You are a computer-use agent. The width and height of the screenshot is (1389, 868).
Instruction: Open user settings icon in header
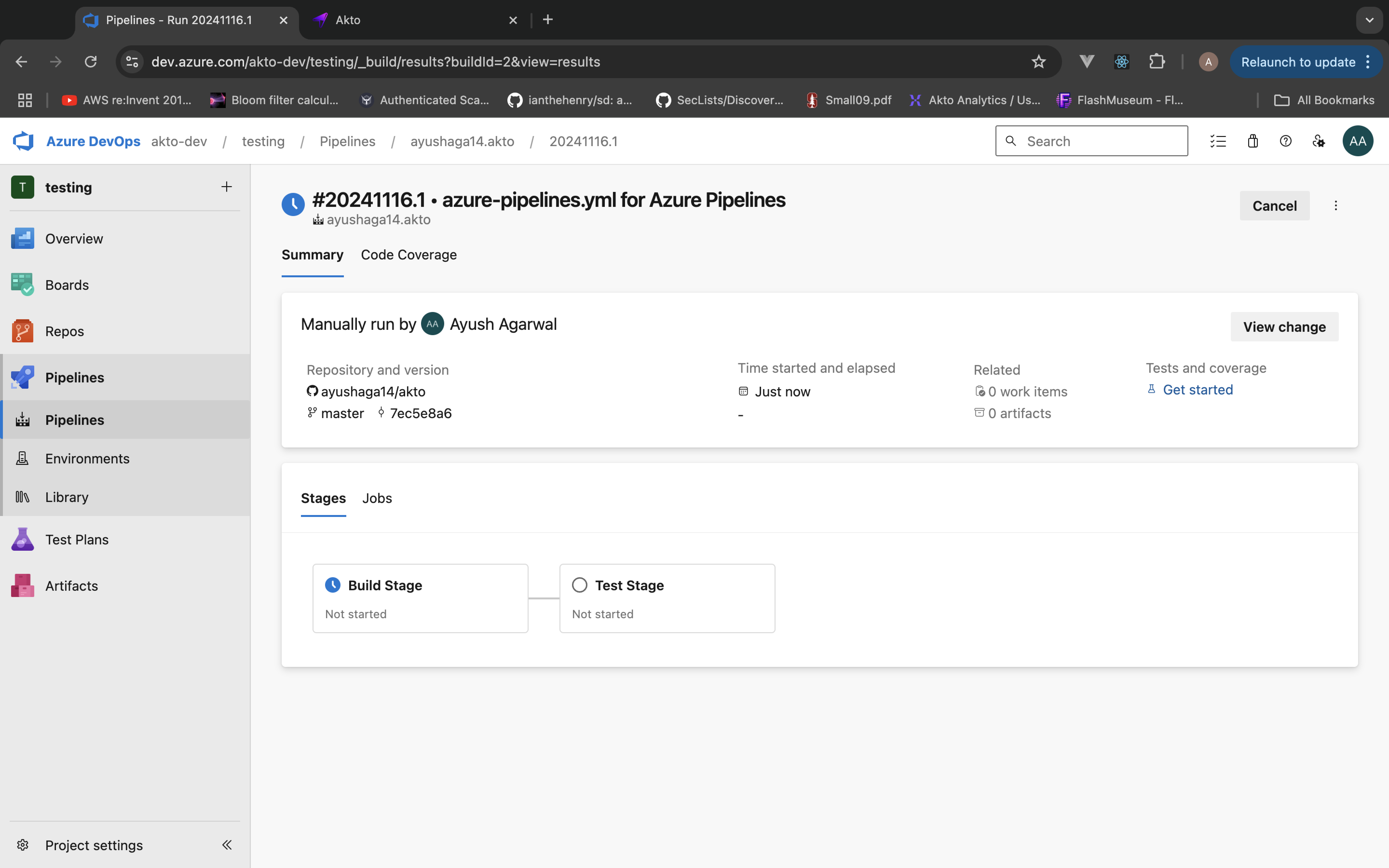[x=1318, y=141]
